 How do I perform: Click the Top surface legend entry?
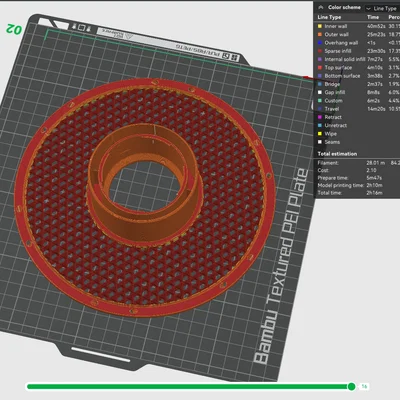pyautogui.click(x=338, y=67)
